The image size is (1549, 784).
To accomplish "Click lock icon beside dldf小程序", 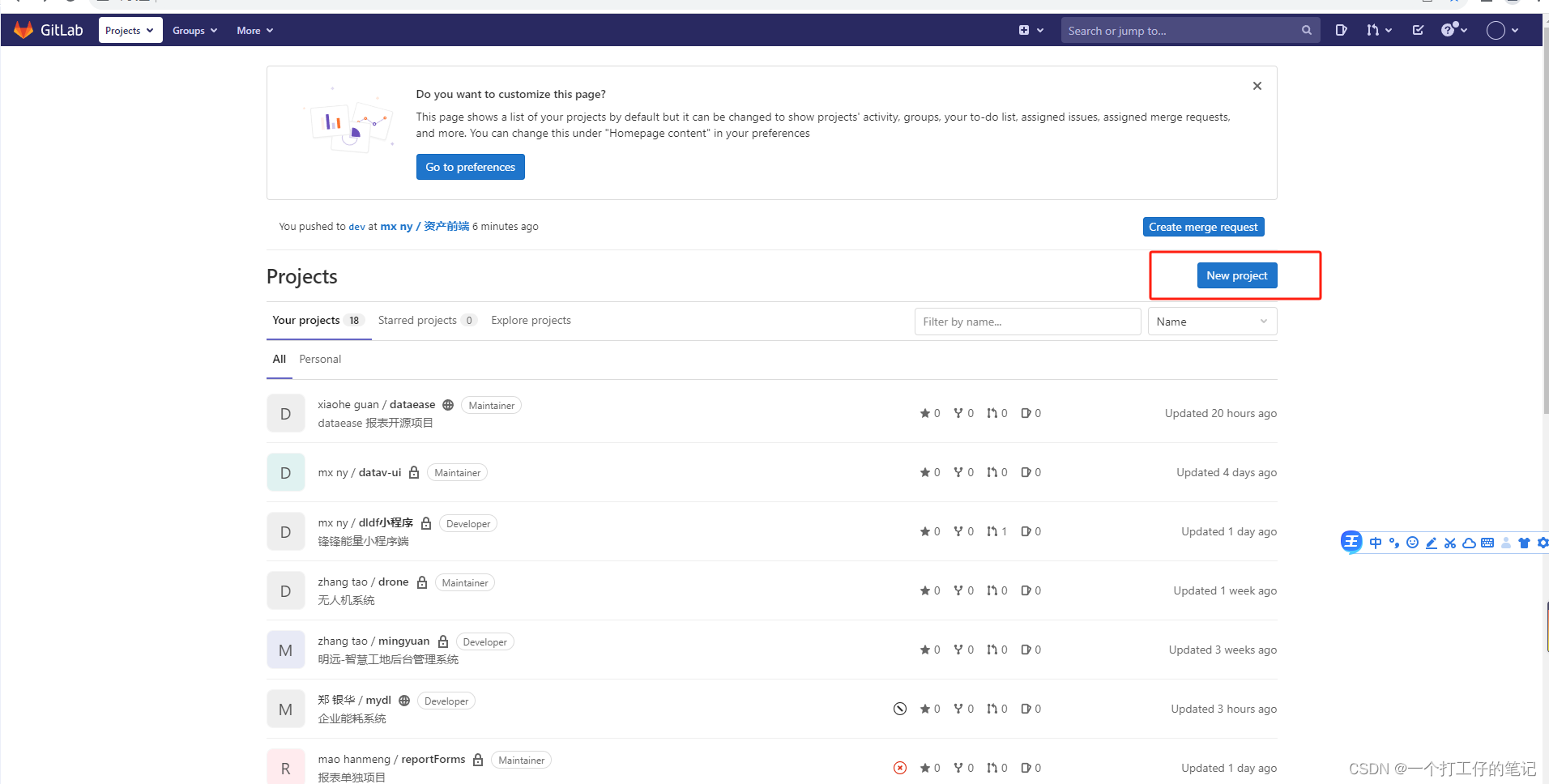I will (x=426, y=523).
